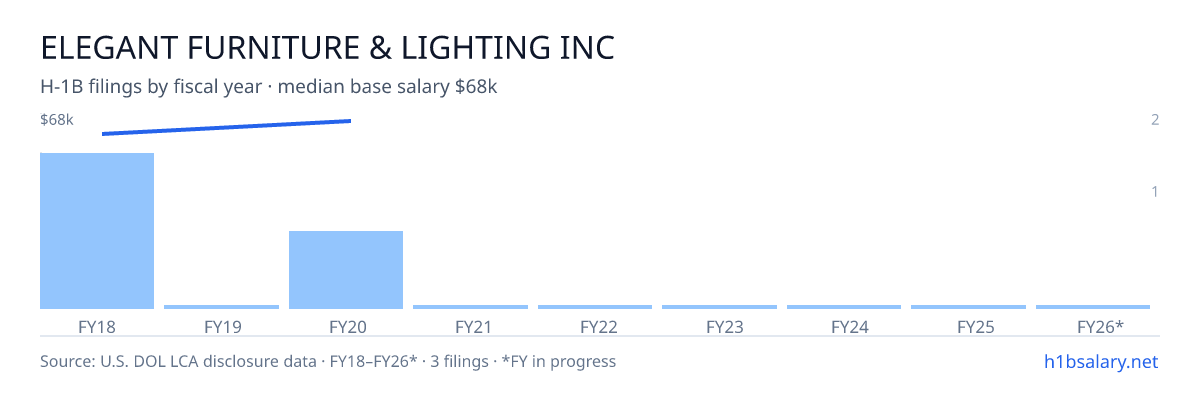
Task: Click the FY25 bar
Action: [x=968, y=307]
